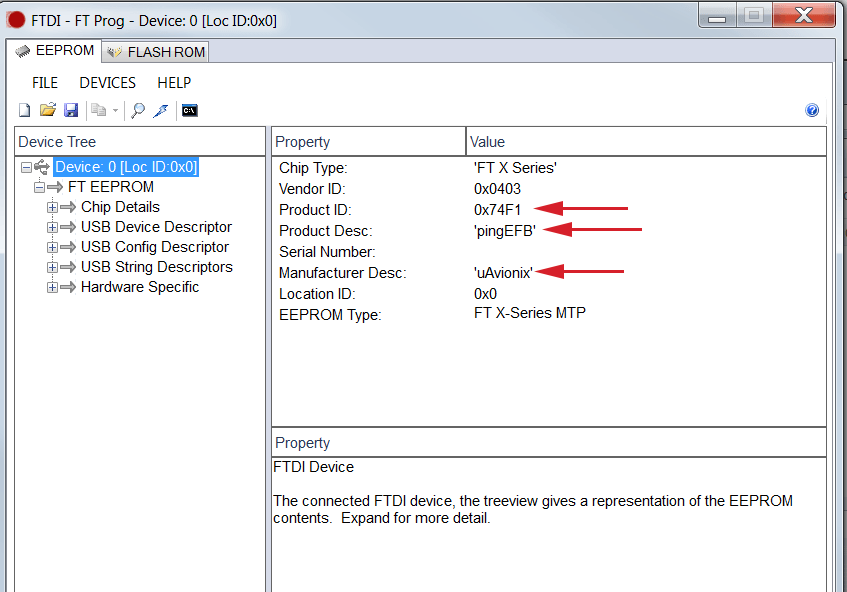The image size is (847, 592).
Task: Select the Vendor ID: property row
Action: [x=549, y=189]
